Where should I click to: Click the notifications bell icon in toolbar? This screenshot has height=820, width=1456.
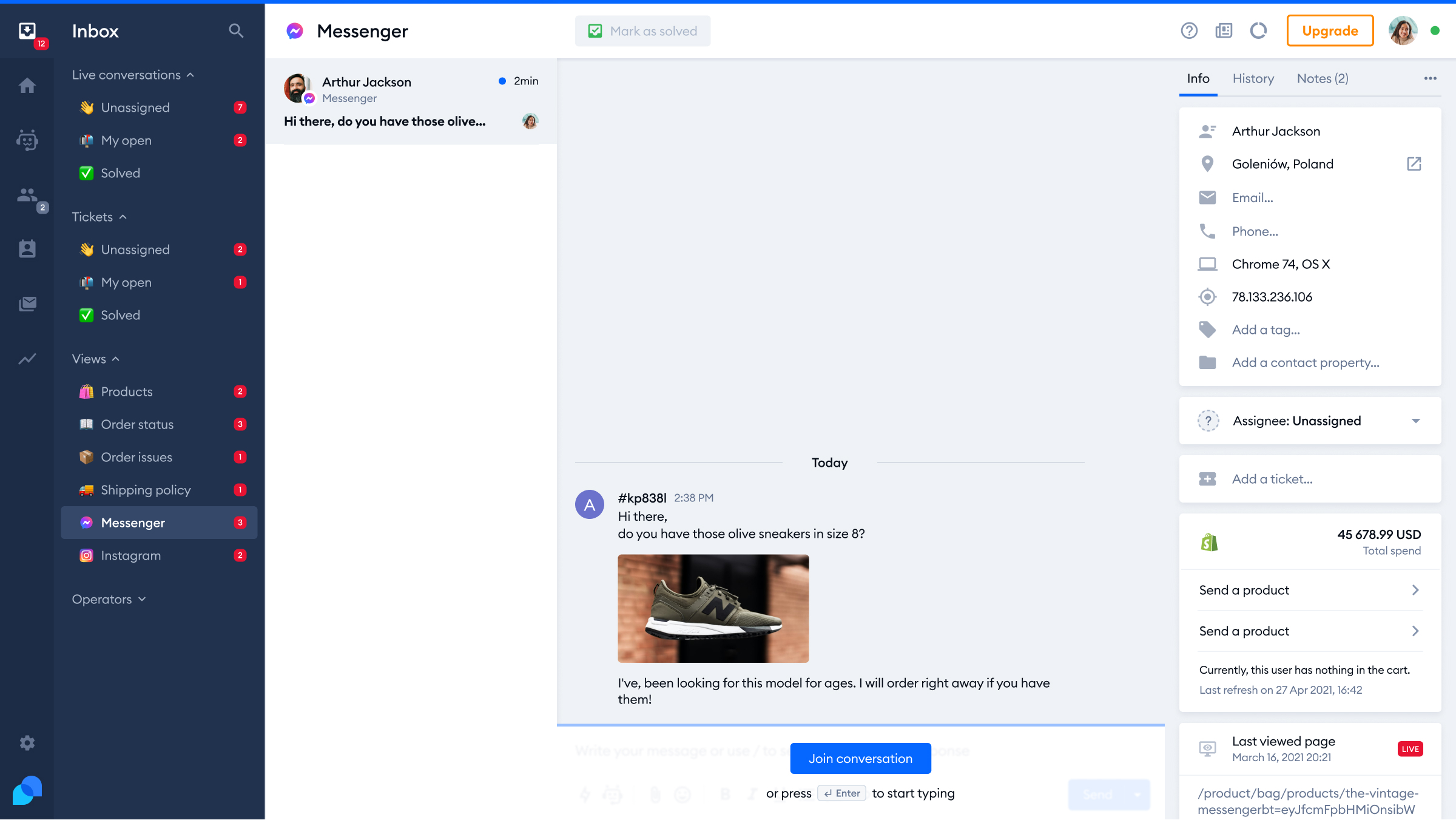coord(1257,30)
